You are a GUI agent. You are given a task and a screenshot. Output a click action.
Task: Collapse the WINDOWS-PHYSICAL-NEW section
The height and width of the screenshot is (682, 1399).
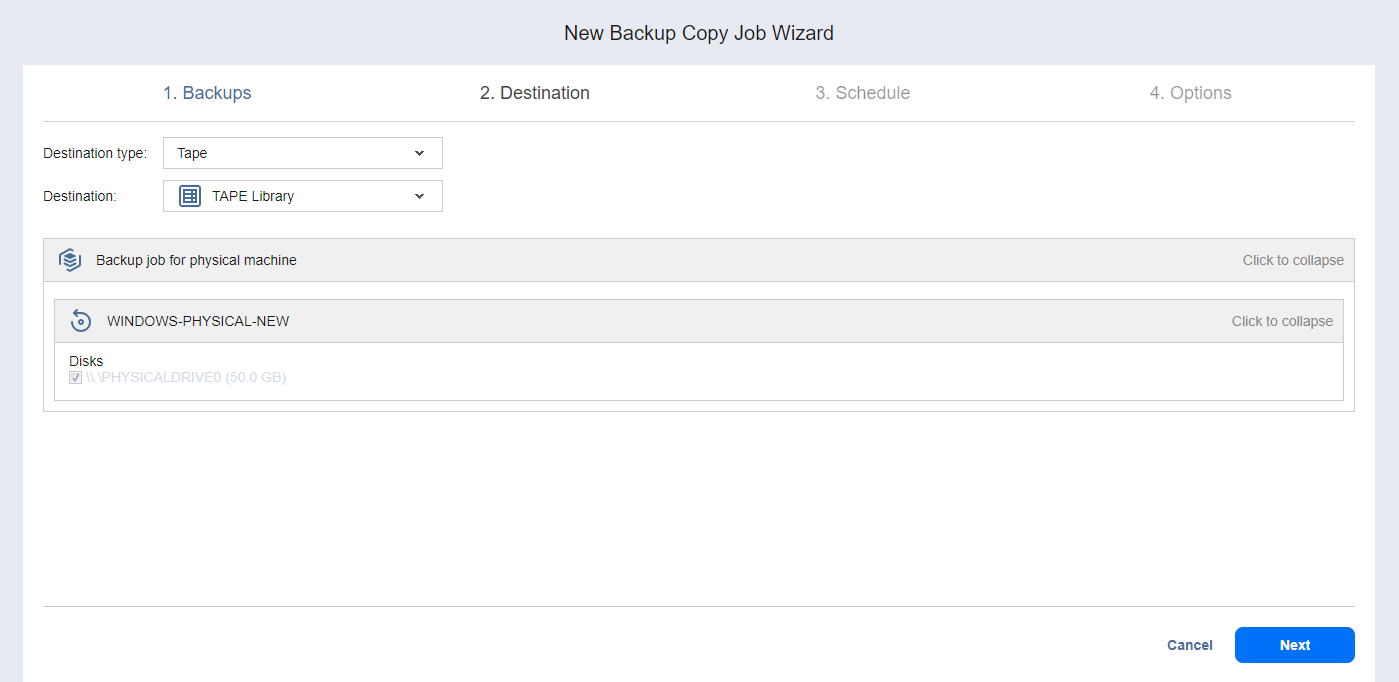[1281, 321]
